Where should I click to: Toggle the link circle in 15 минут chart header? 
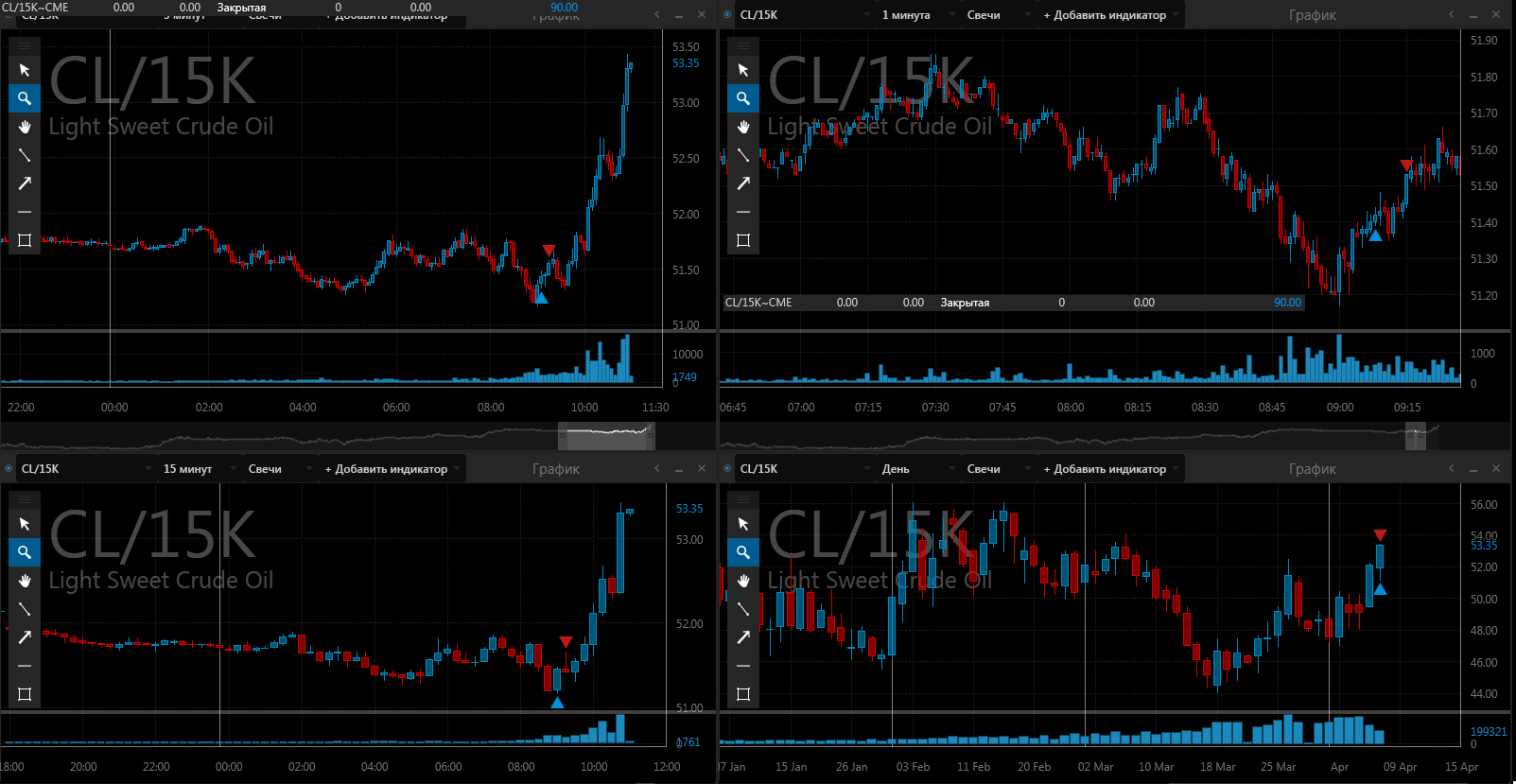pos(9,469)
